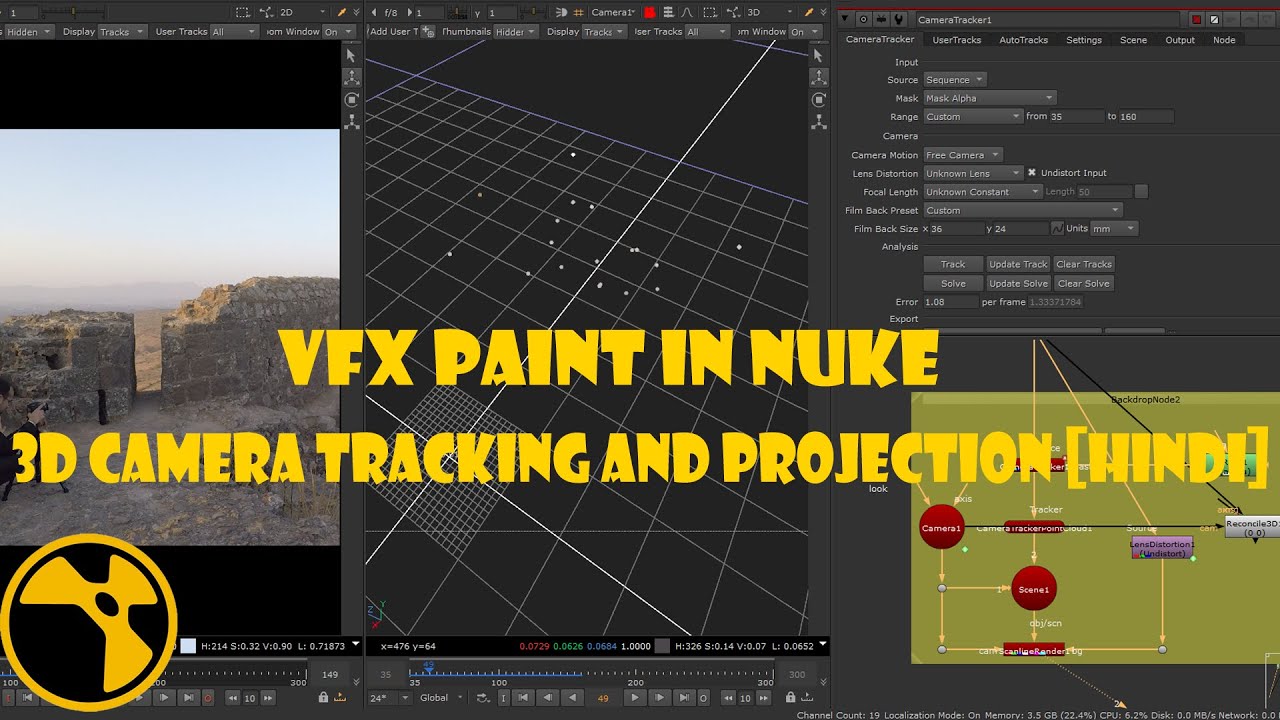Select the translate tool in left viewer toolbar

point(351,77)
